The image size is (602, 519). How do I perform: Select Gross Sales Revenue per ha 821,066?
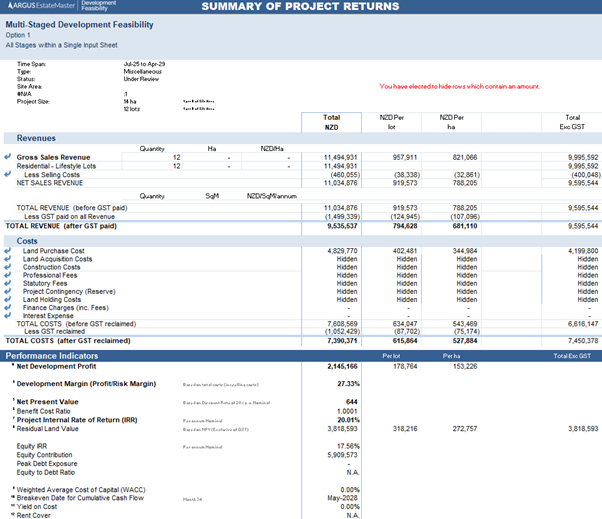(x=465, y=157)
